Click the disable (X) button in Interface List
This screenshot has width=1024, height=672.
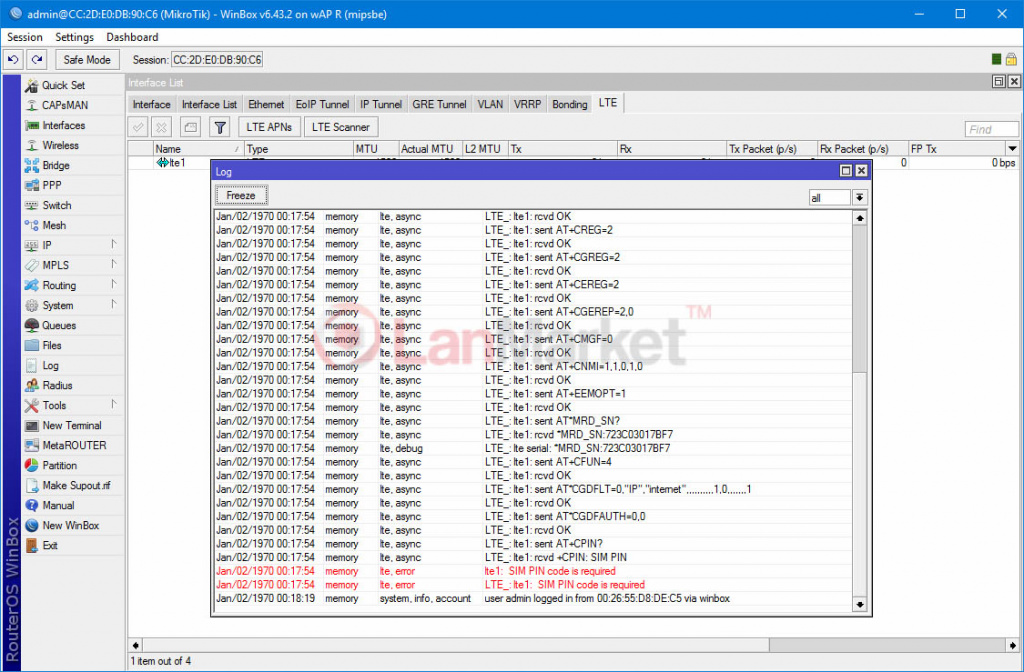162,127
